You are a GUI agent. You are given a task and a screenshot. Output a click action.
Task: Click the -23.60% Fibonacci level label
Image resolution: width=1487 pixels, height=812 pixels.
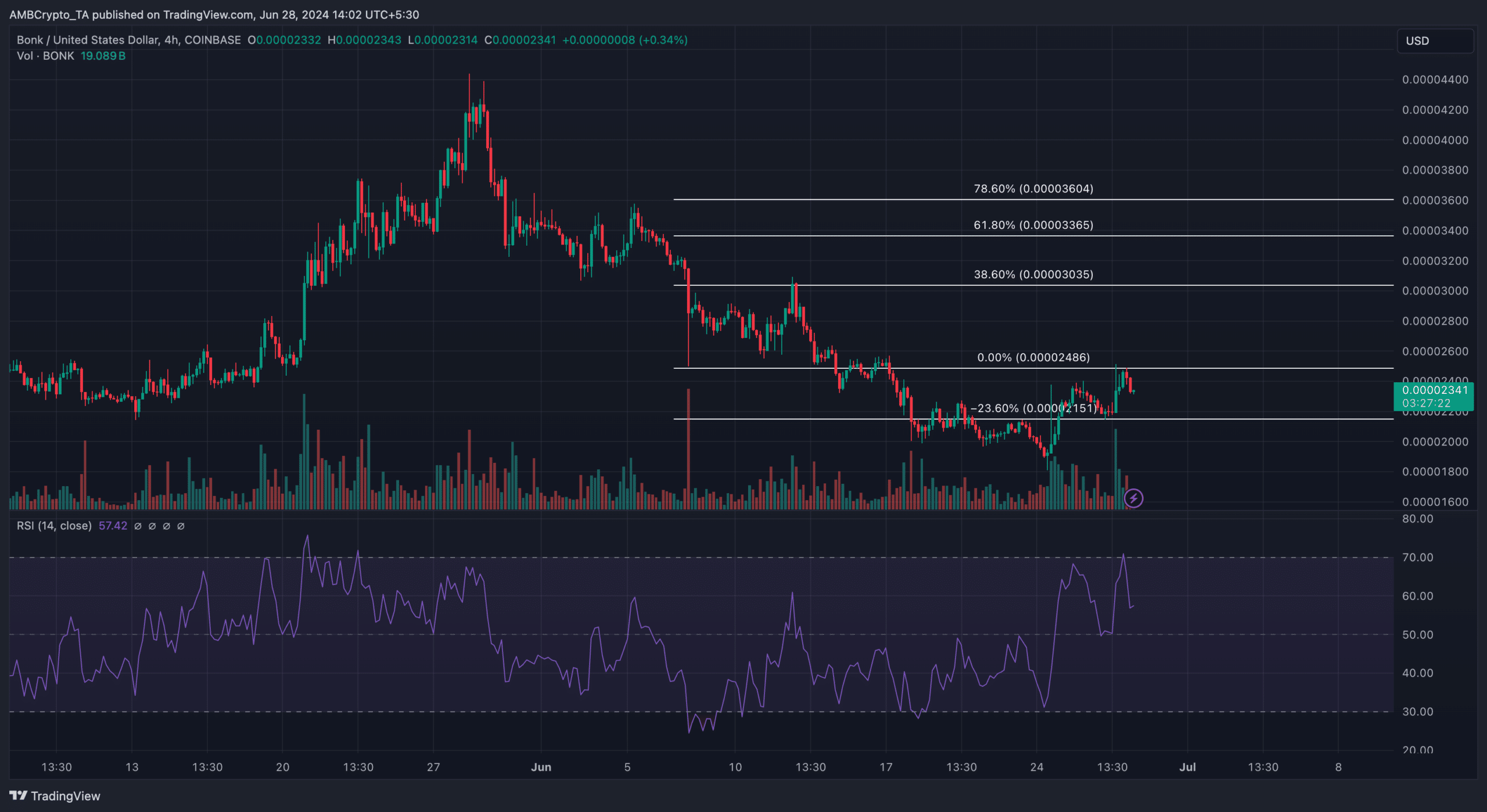pyautogui.click(x=1033, y=408)
